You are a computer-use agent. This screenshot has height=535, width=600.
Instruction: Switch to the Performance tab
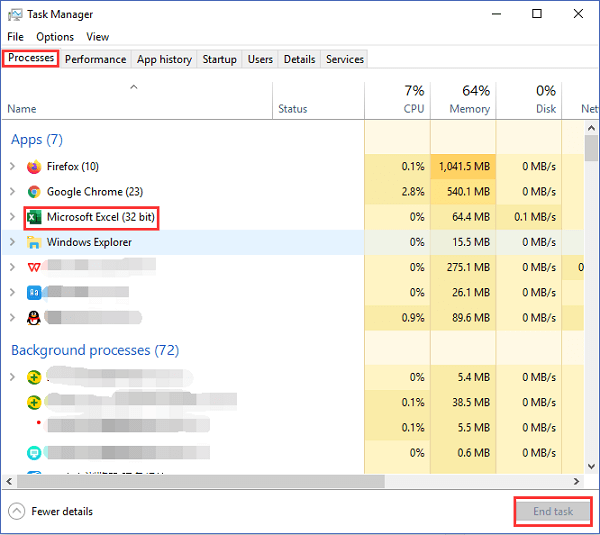96,59
